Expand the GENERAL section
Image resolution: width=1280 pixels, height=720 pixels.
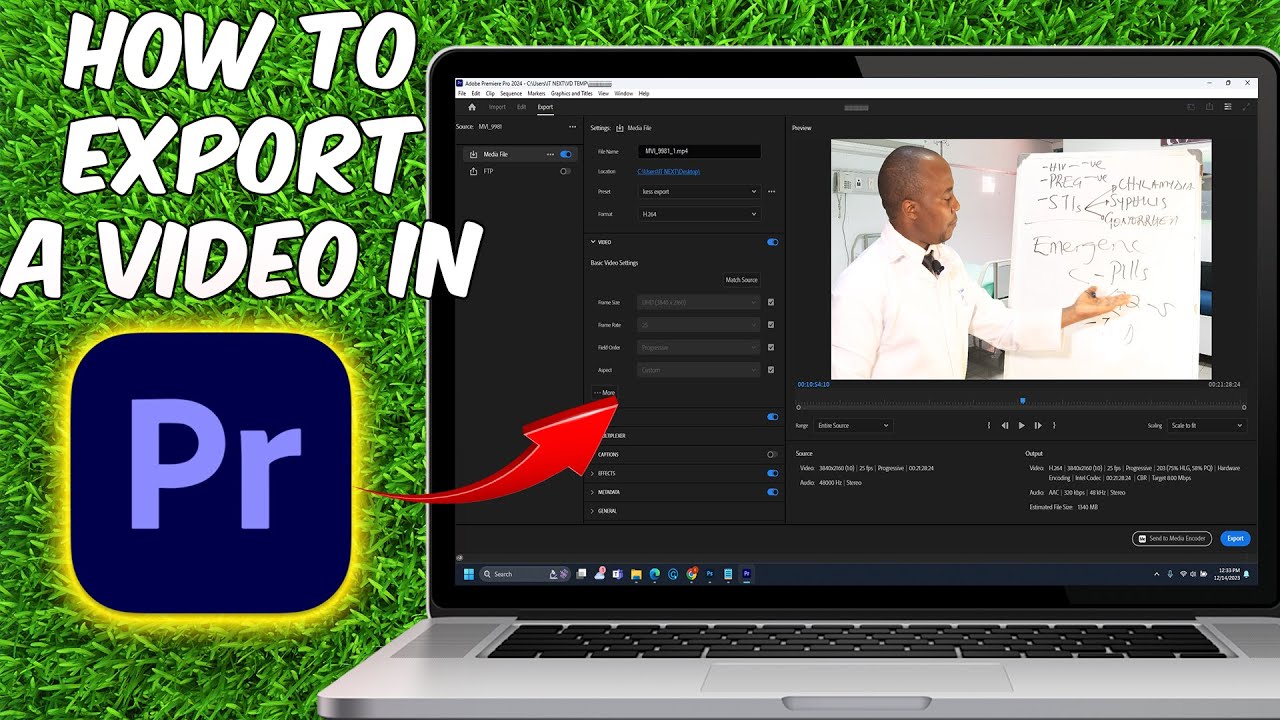[592, 511]
